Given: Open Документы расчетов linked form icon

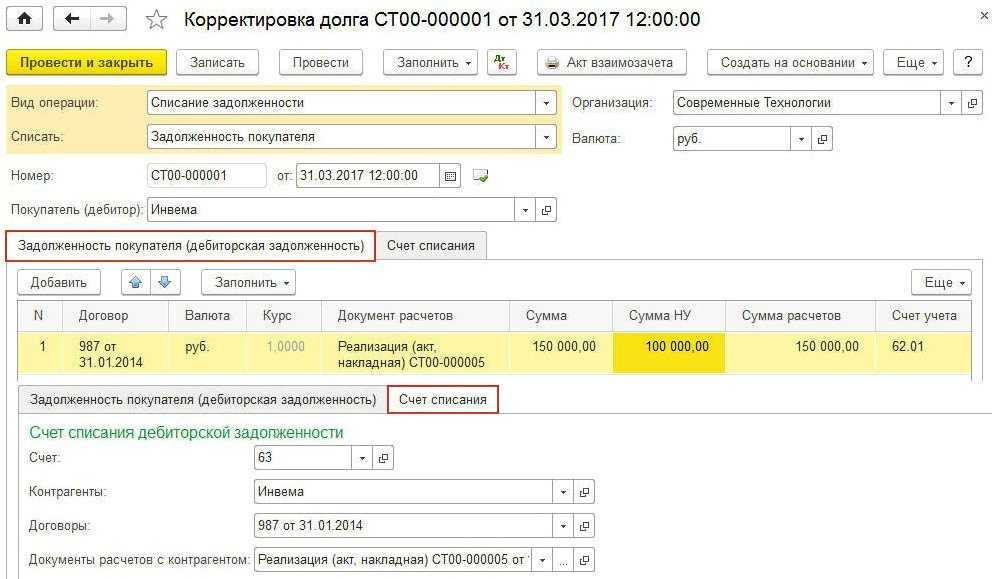Looking at the screenshot, I should 584,560.
